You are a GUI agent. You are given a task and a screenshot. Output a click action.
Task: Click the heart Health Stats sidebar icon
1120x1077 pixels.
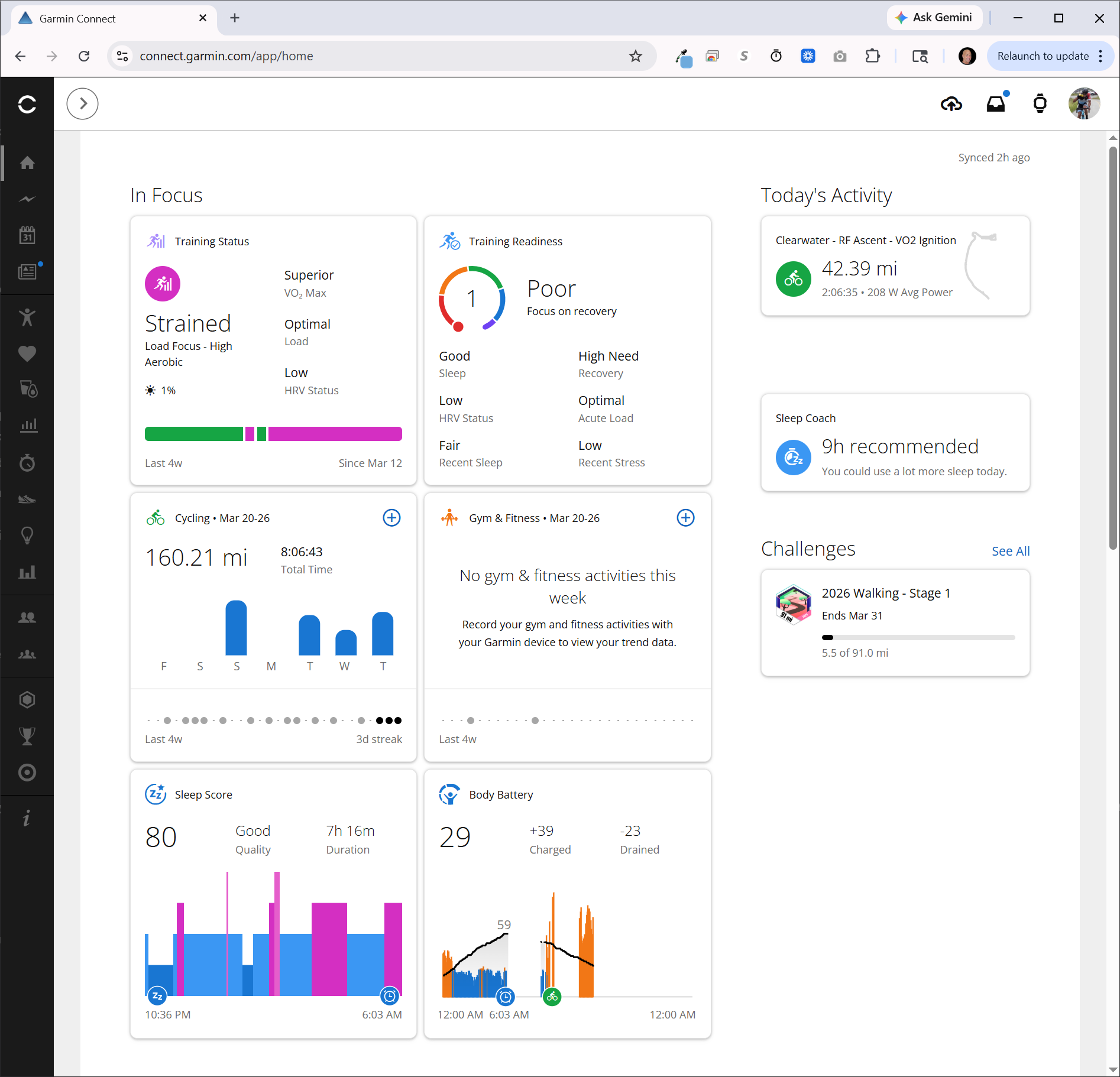[27, 353]
